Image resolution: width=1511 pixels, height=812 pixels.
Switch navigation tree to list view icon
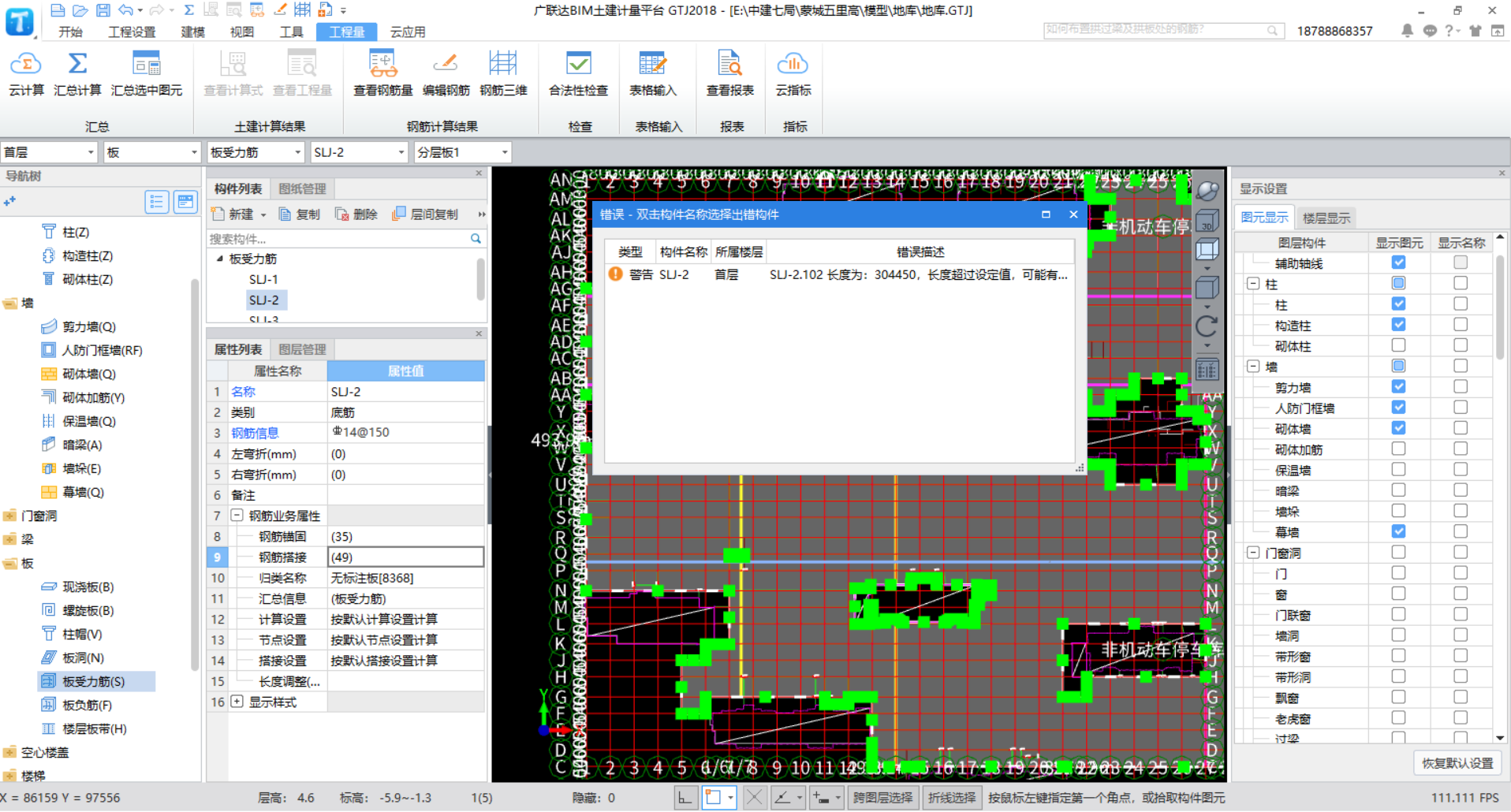pyautogui.click(x=157, y=202)
